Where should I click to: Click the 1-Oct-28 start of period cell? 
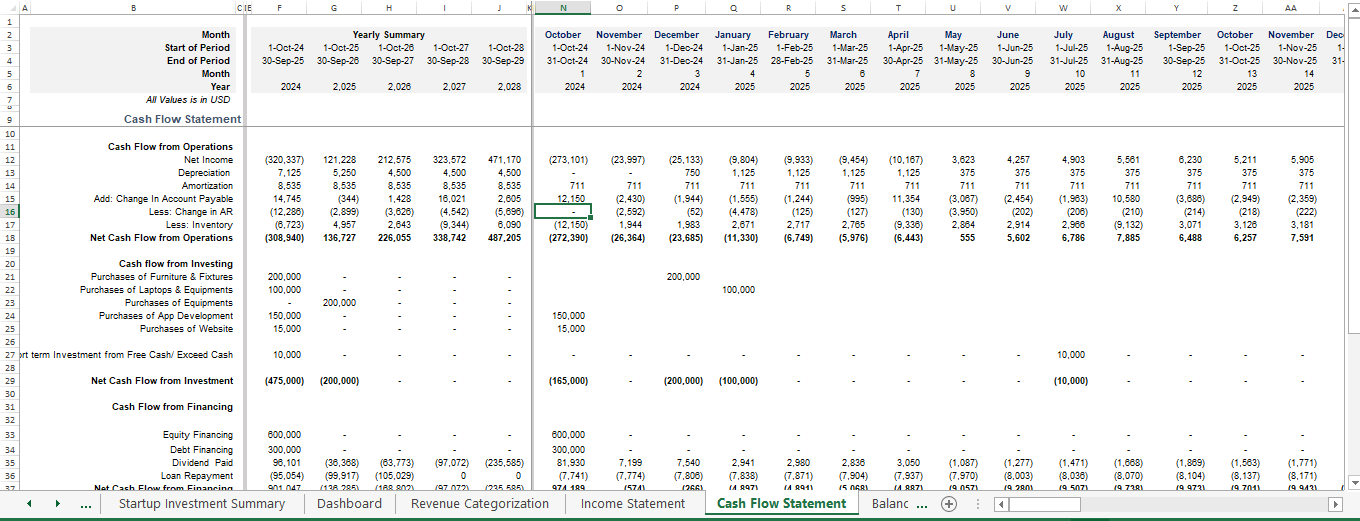pos(503,48)
